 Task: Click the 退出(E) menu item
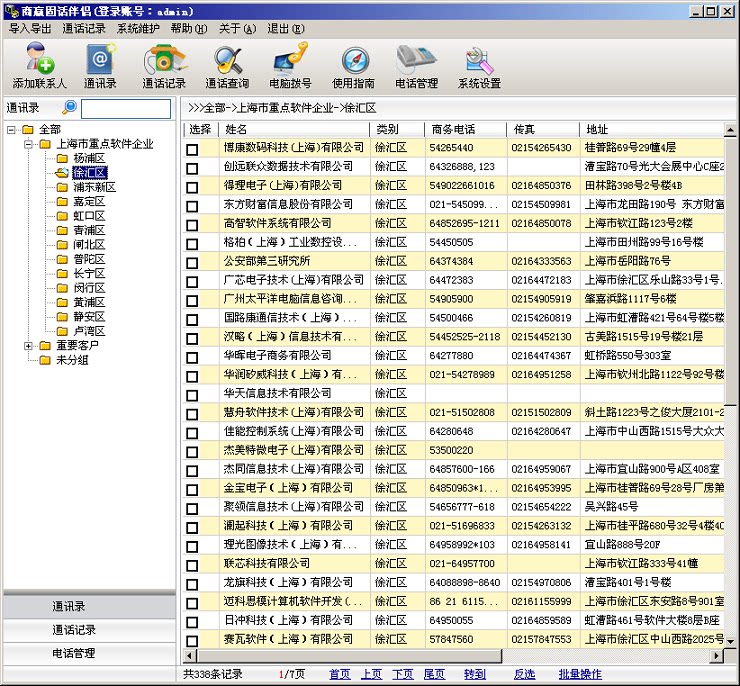click(286, 29)
